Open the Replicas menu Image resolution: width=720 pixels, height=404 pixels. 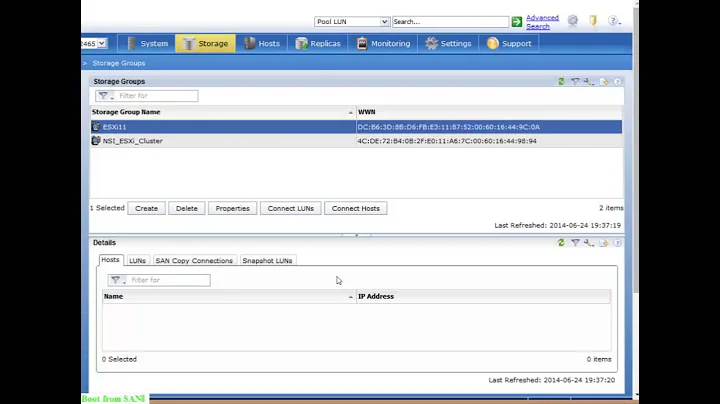pyautogui.click(x=318, y=44)
